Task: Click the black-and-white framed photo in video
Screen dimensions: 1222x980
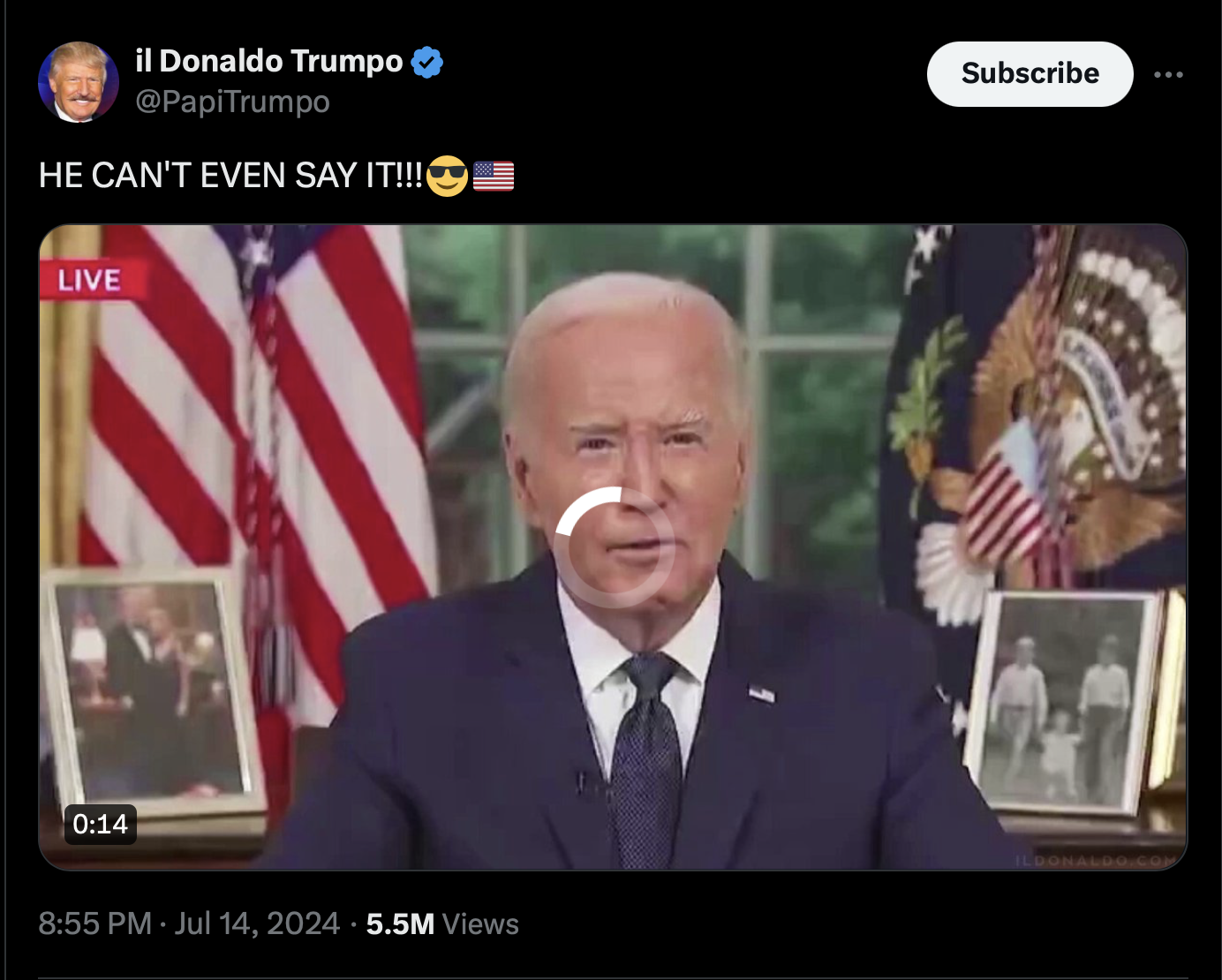Action: [1062, 702]
